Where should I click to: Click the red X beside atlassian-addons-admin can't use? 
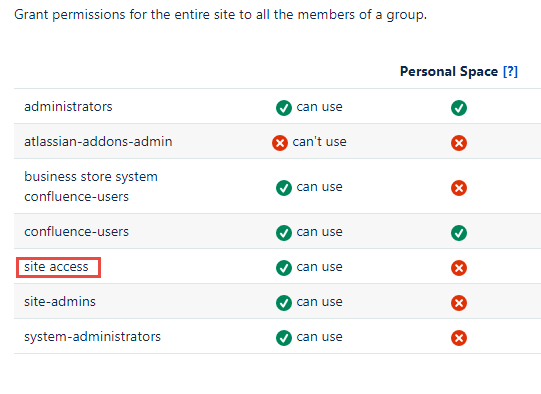[280, 143]
